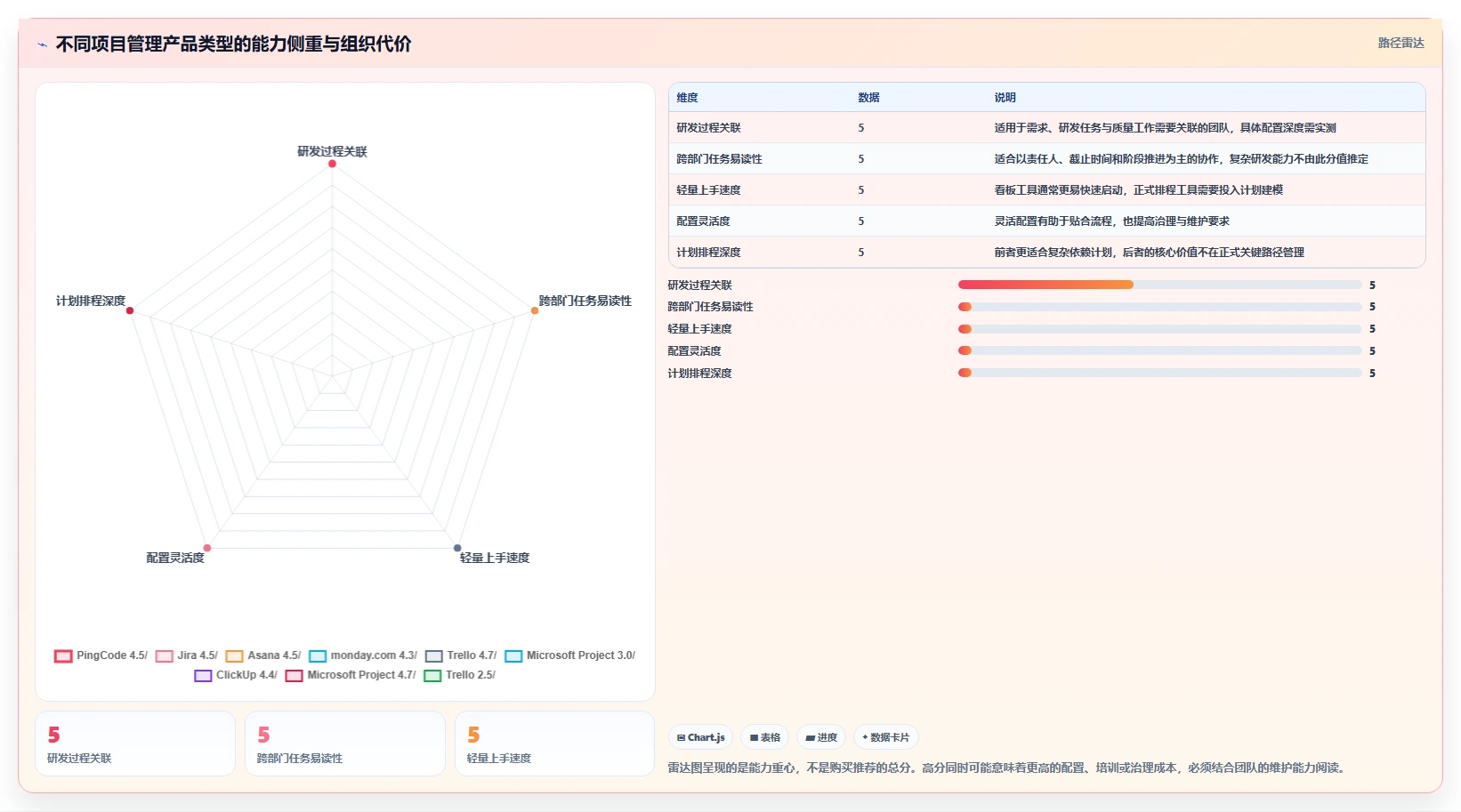Image resolution: width=1461 pixels, height=812 pixels.
Task: Click the 配置灵活度 progress bar
Action: pyautogui.click(x=1159, y=350)
